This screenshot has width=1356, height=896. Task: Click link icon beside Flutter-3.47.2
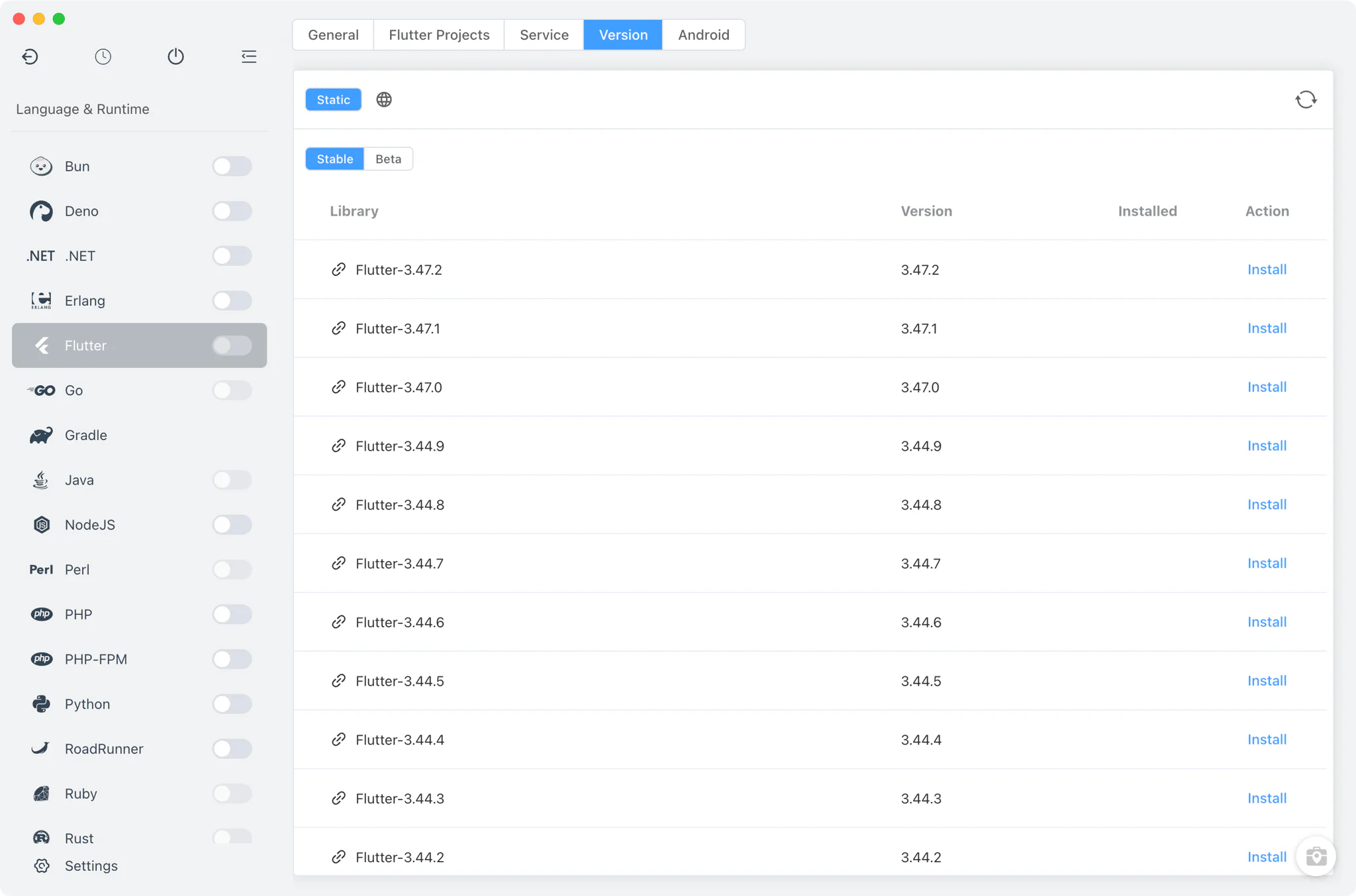tap(338, 269)
